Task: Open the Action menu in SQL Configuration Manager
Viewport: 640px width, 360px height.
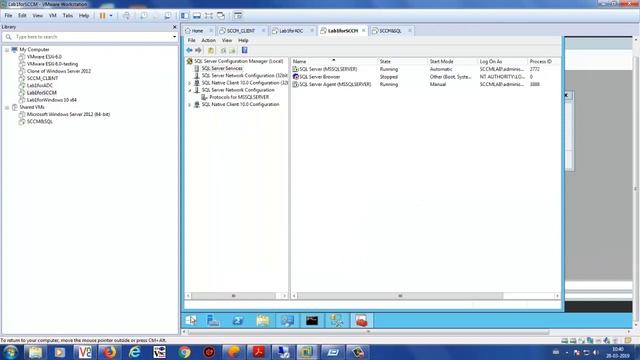Action: coord(208,40)
